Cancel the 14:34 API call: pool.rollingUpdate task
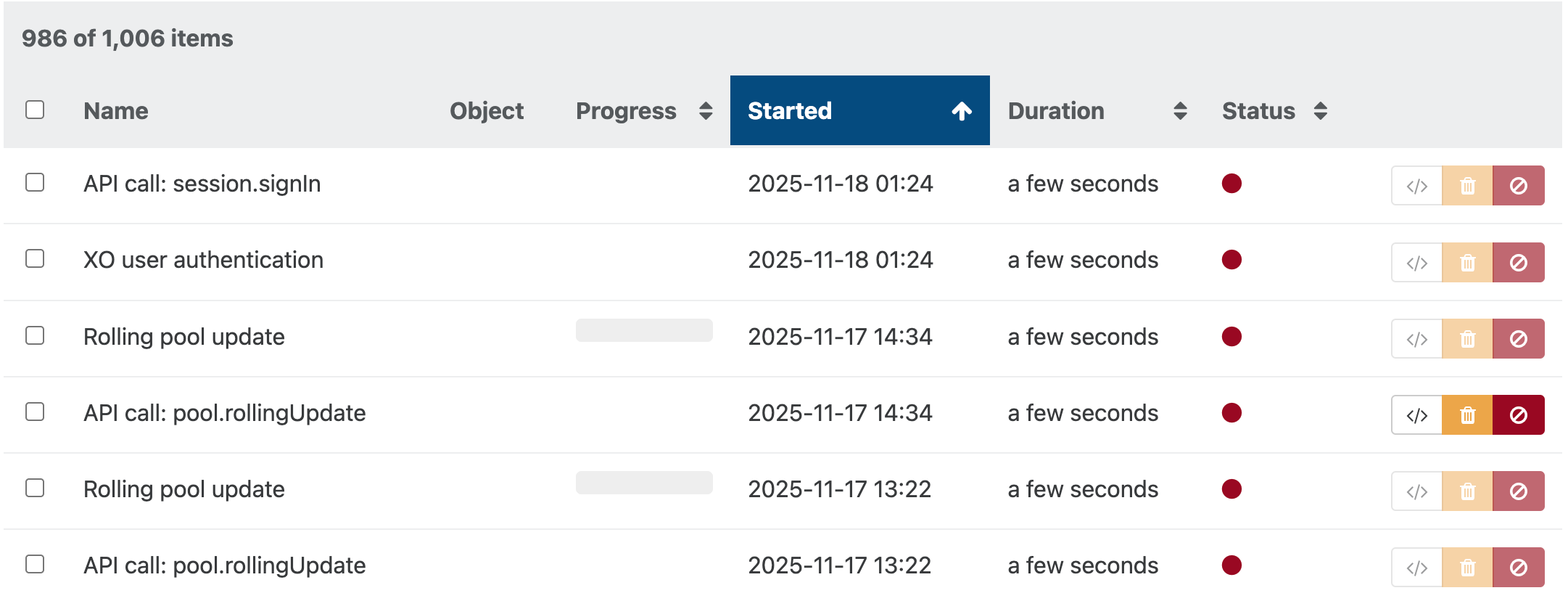 1518,415
